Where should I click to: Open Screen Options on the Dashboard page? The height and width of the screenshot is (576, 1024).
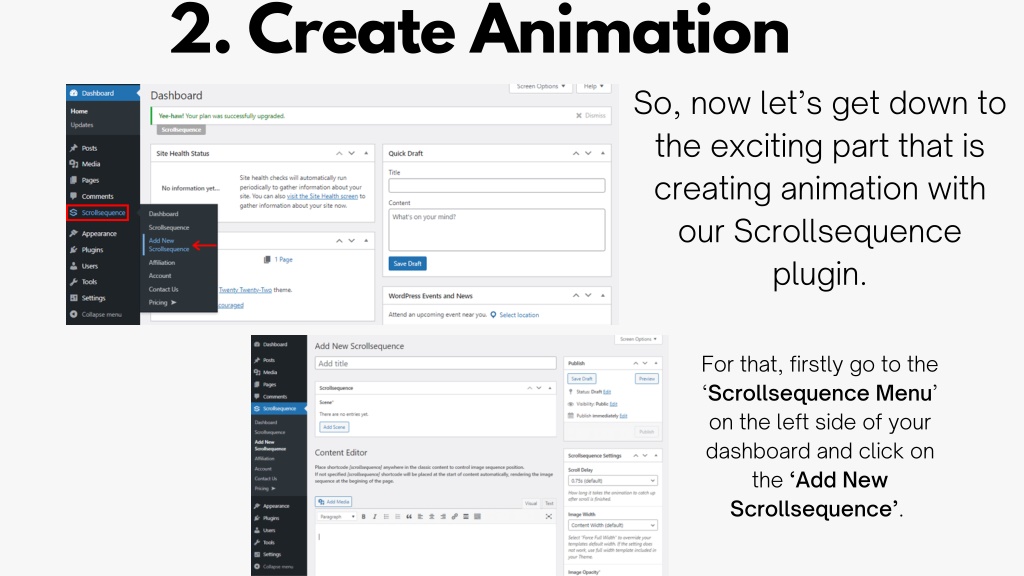point(541,87)
